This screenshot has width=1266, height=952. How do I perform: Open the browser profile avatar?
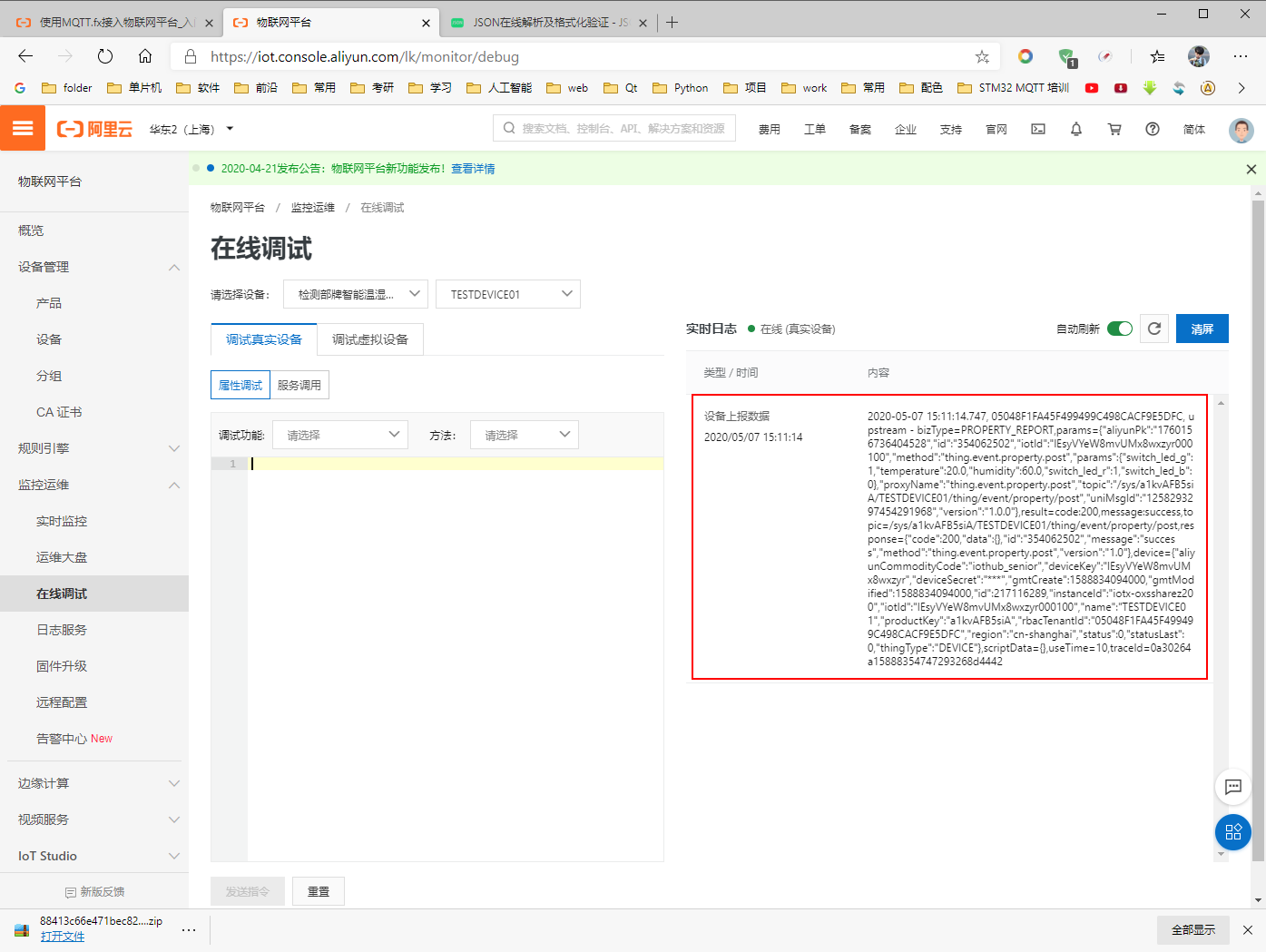pos(1199,56)
